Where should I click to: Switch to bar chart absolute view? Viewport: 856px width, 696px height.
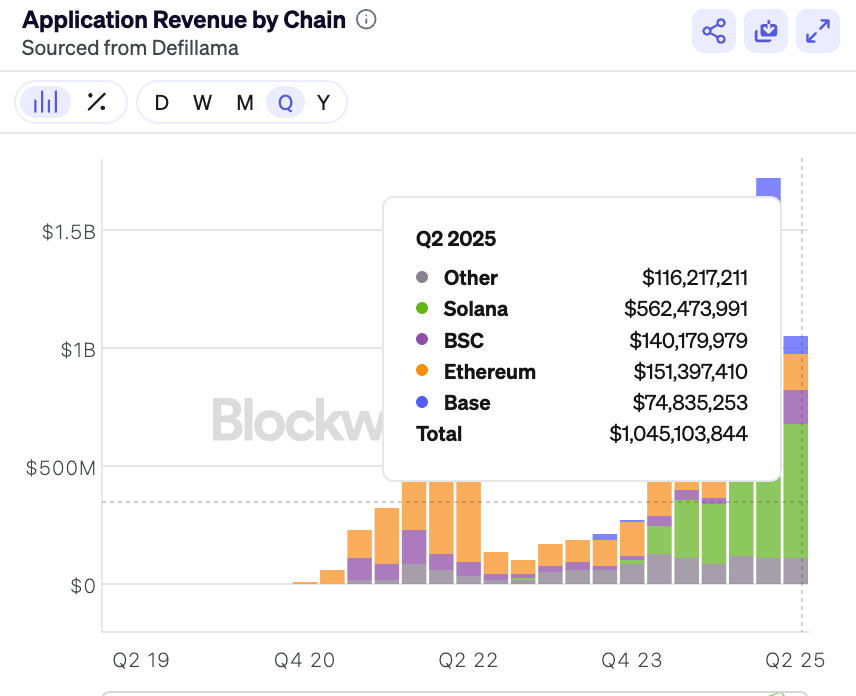[45, 102]
